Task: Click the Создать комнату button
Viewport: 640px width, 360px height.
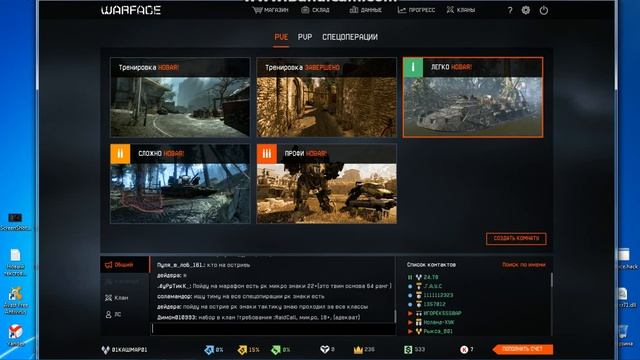Action: tap(516, 238)
